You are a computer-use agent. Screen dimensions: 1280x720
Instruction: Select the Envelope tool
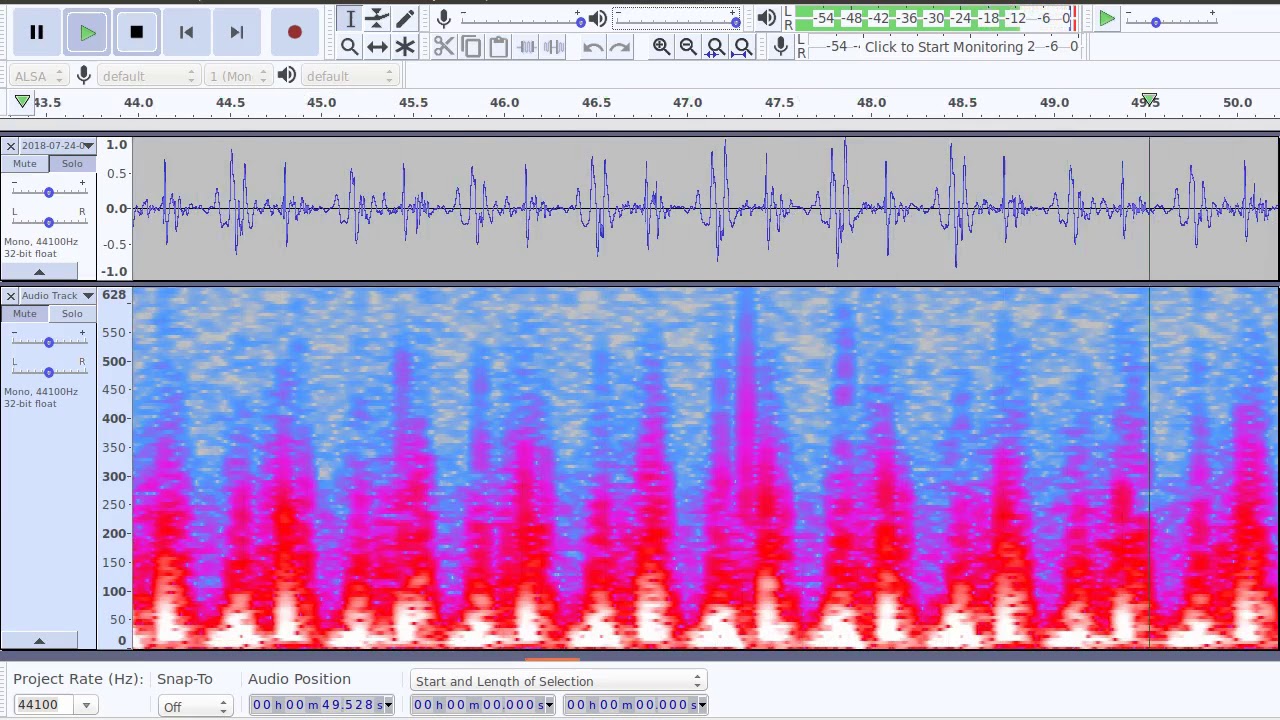[377, 18]
